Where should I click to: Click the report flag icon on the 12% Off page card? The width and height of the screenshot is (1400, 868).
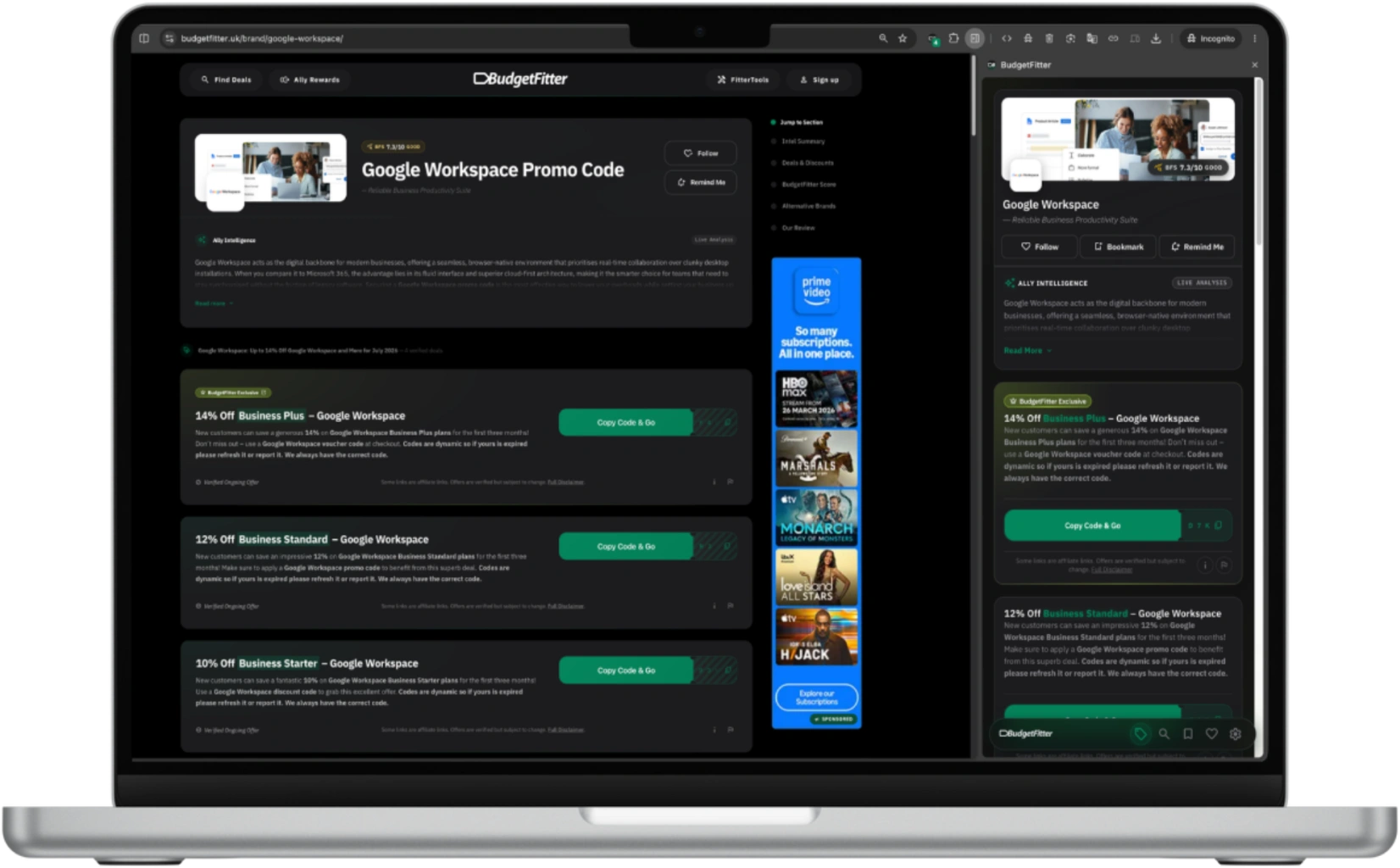(731, 605)
